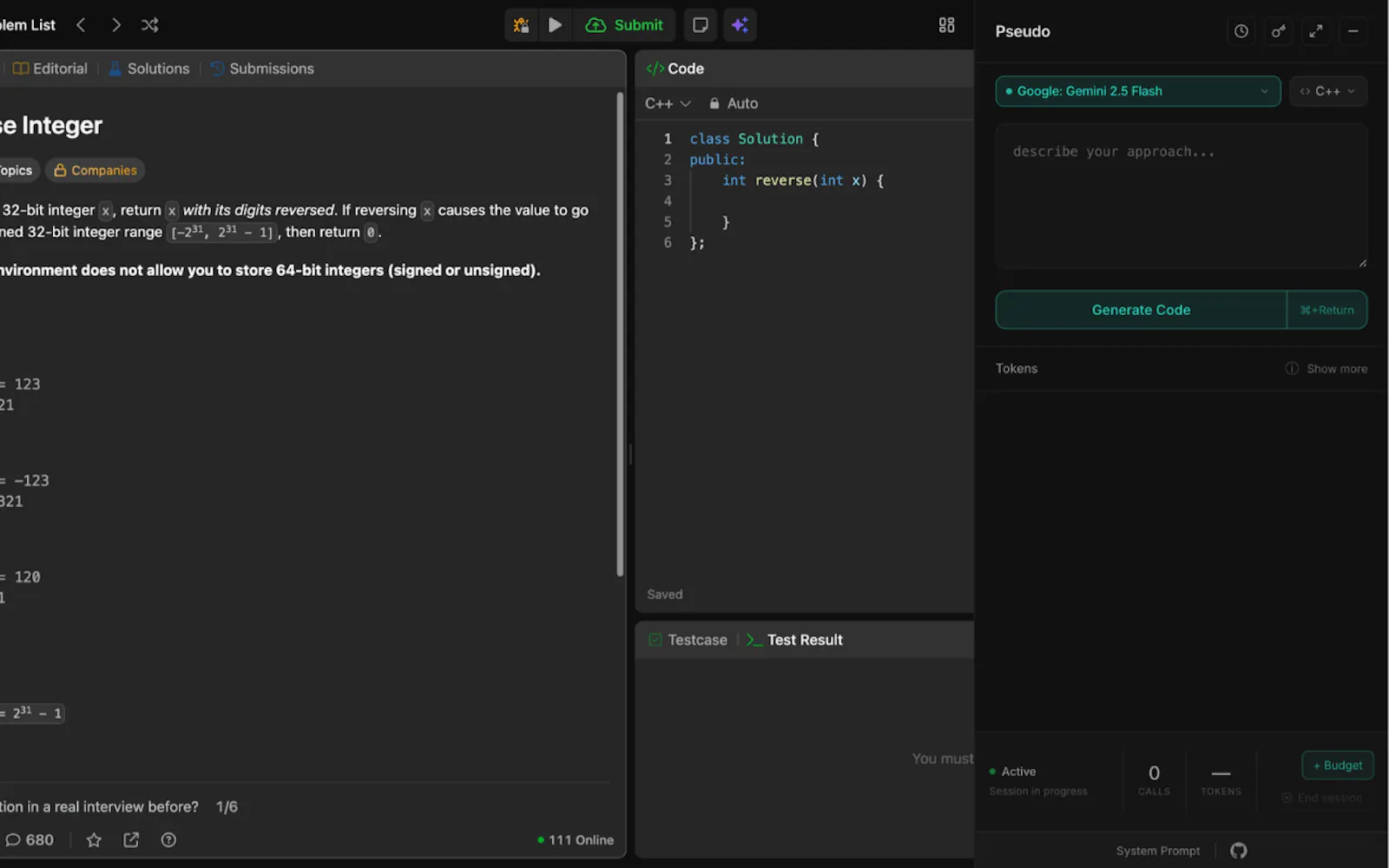The height and width of the screenshot is (868, 1389).
Task: Switch to the Submissions tab
Action: click(x=262, y=69)
